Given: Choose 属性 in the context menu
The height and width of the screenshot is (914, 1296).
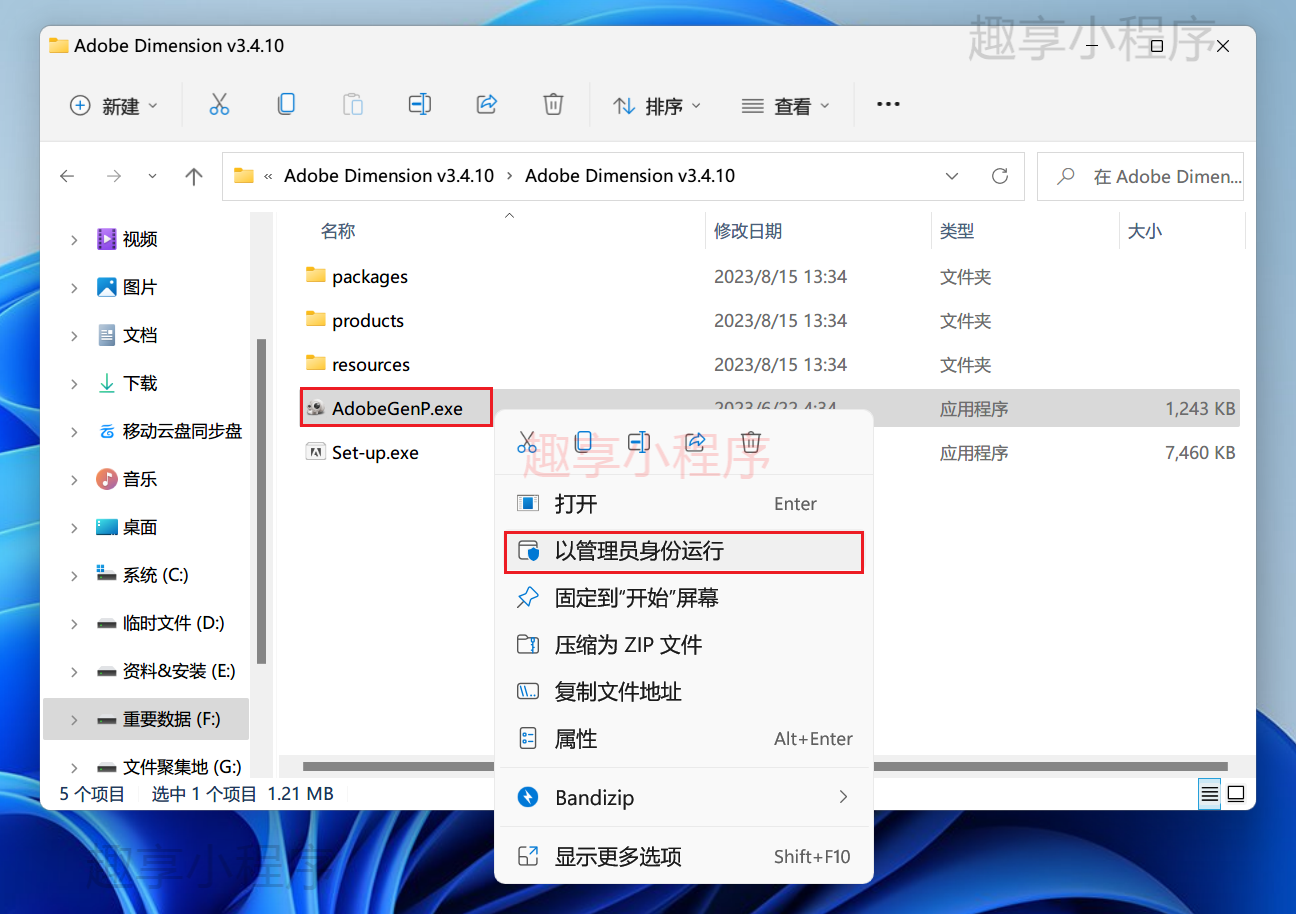Looking at the screenshot, I should (x=684, y=739).
